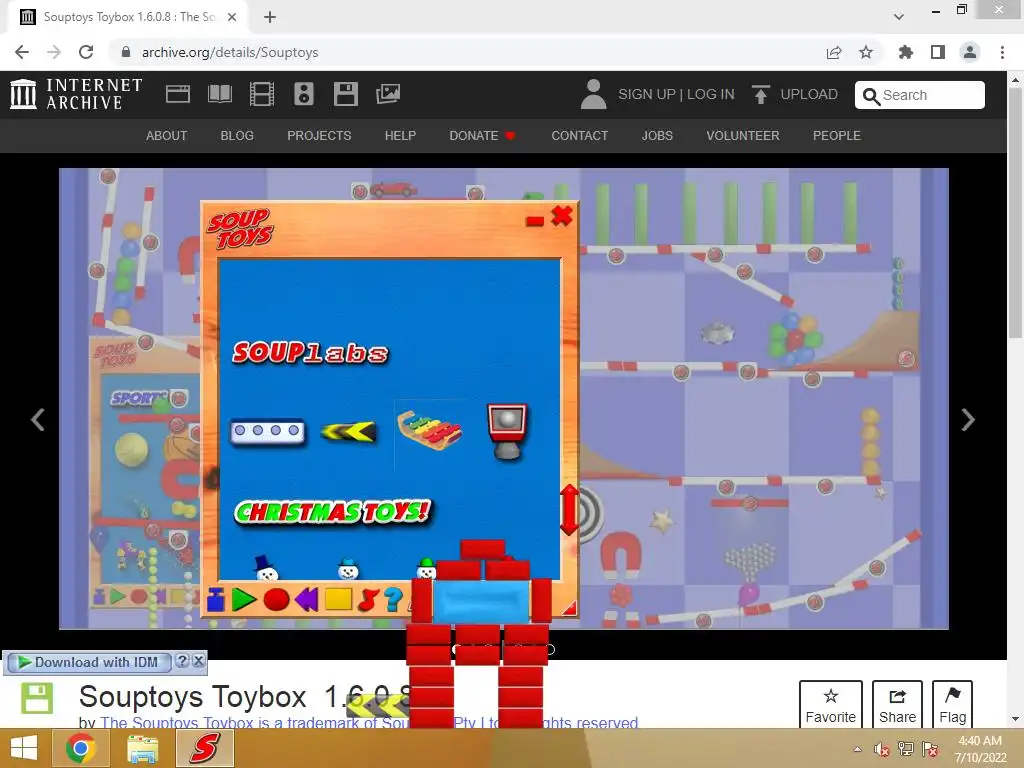The image size is (1024, 768).
Task: Reload the page
Action: click(86, 52)
